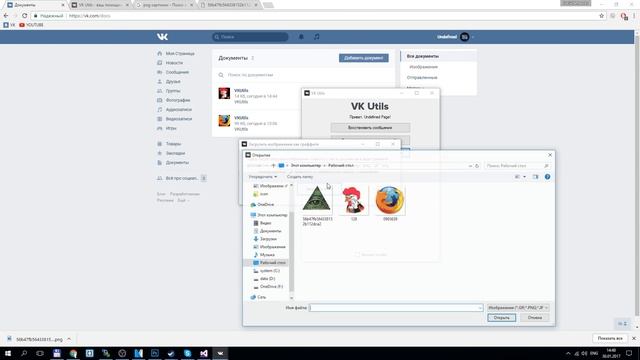The width and height of the screenshot is (640, 360).
Task: Click the documents search field on VK page
Action: click(304, 75)
